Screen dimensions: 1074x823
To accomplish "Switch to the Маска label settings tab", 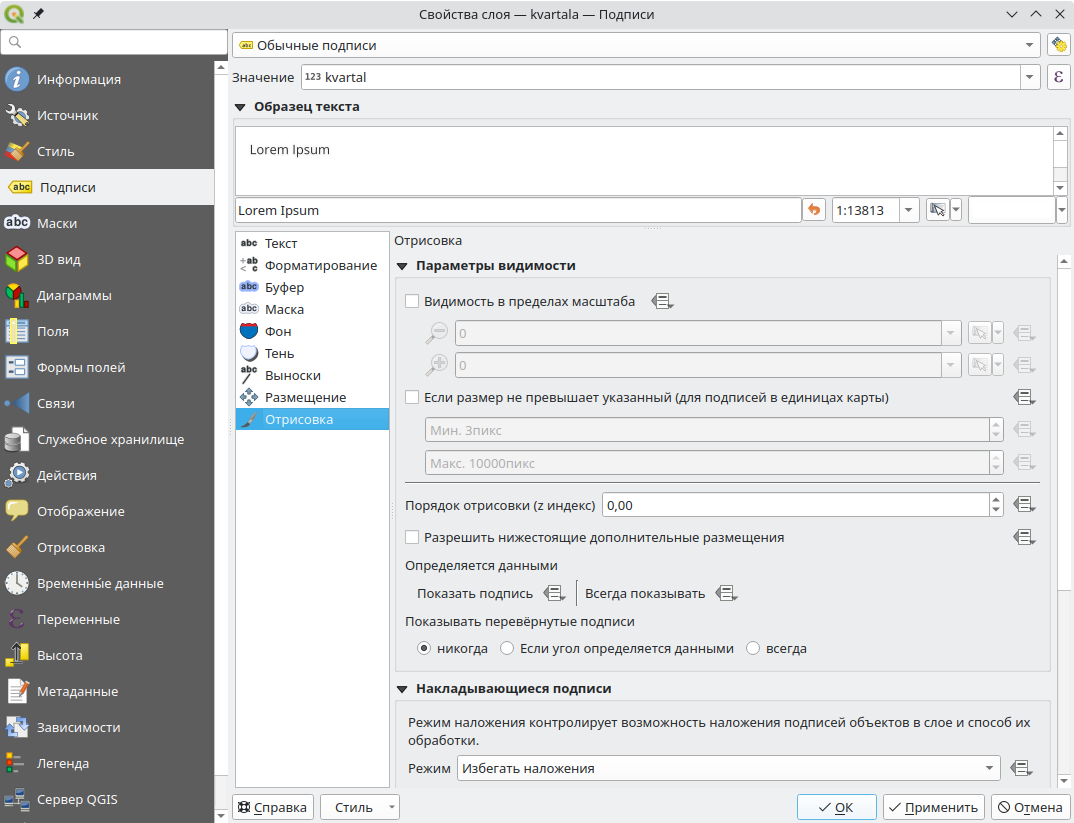I will [x=312, y=309].
